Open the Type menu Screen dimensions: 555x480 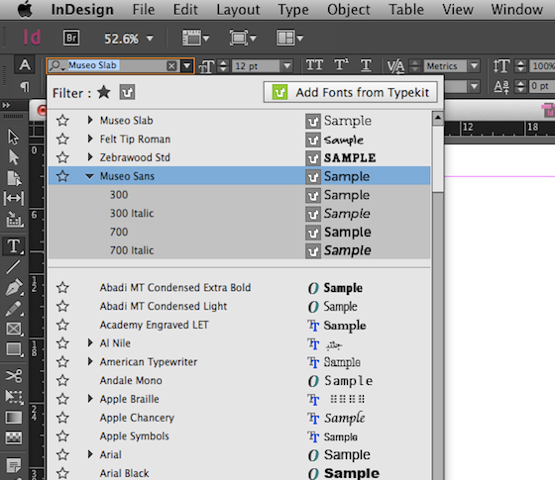[x=293, y=10]
